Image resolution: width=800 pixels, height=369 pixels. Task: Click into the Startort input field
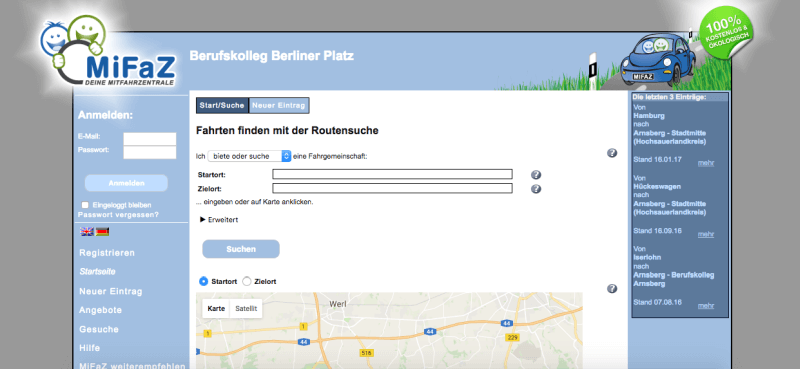pos(392,174)
